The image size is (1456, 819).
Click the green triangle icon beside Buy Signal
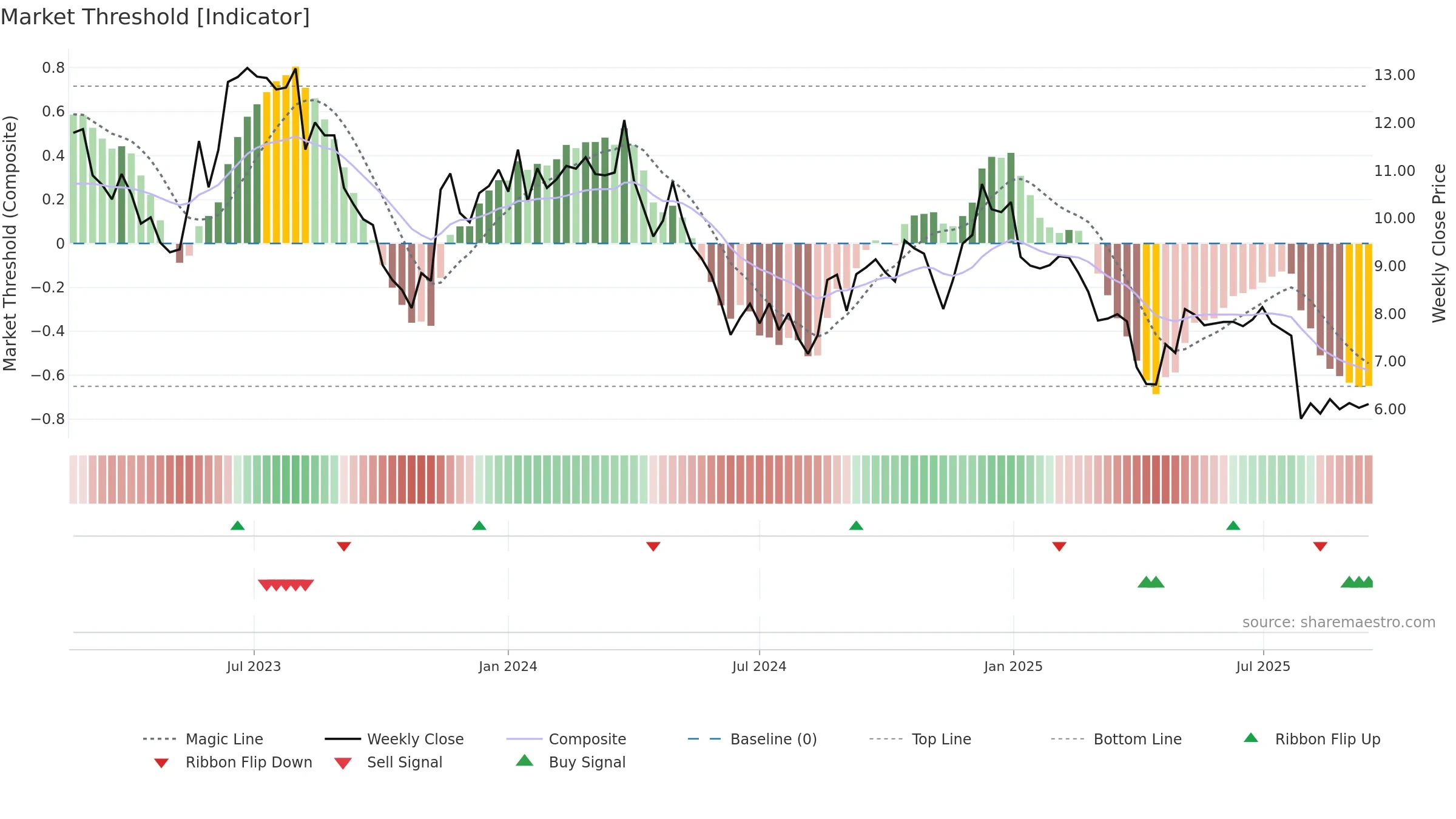coord(524,760)
